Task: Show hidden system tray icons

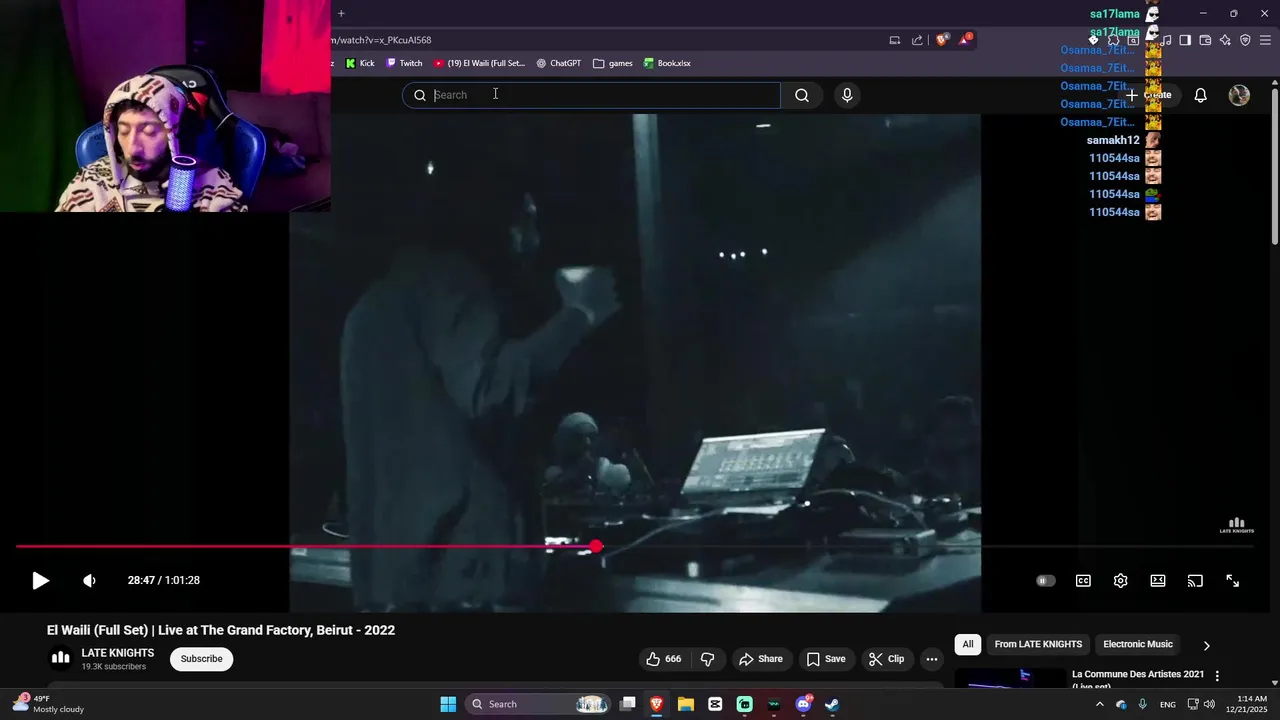Action: coord(1100,704)
